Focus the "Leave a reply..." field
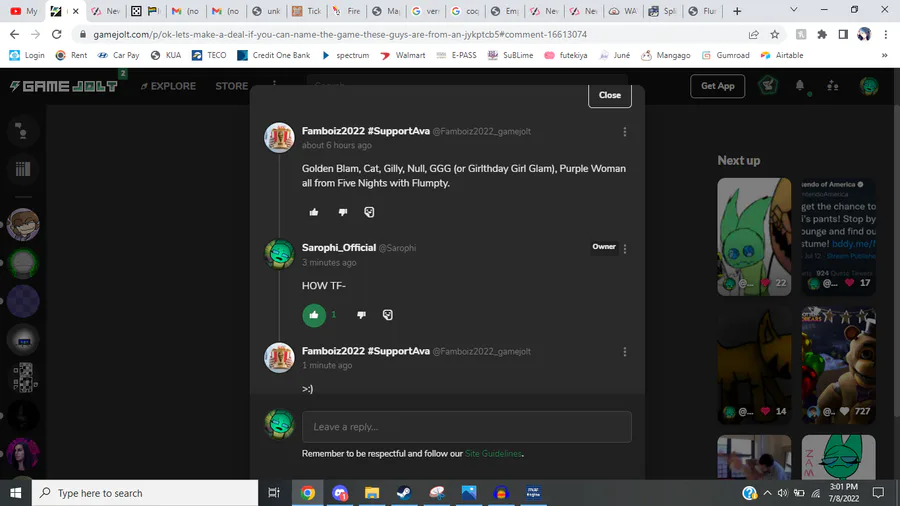Screen dimensions: 900x506 [x=467, y=427]
